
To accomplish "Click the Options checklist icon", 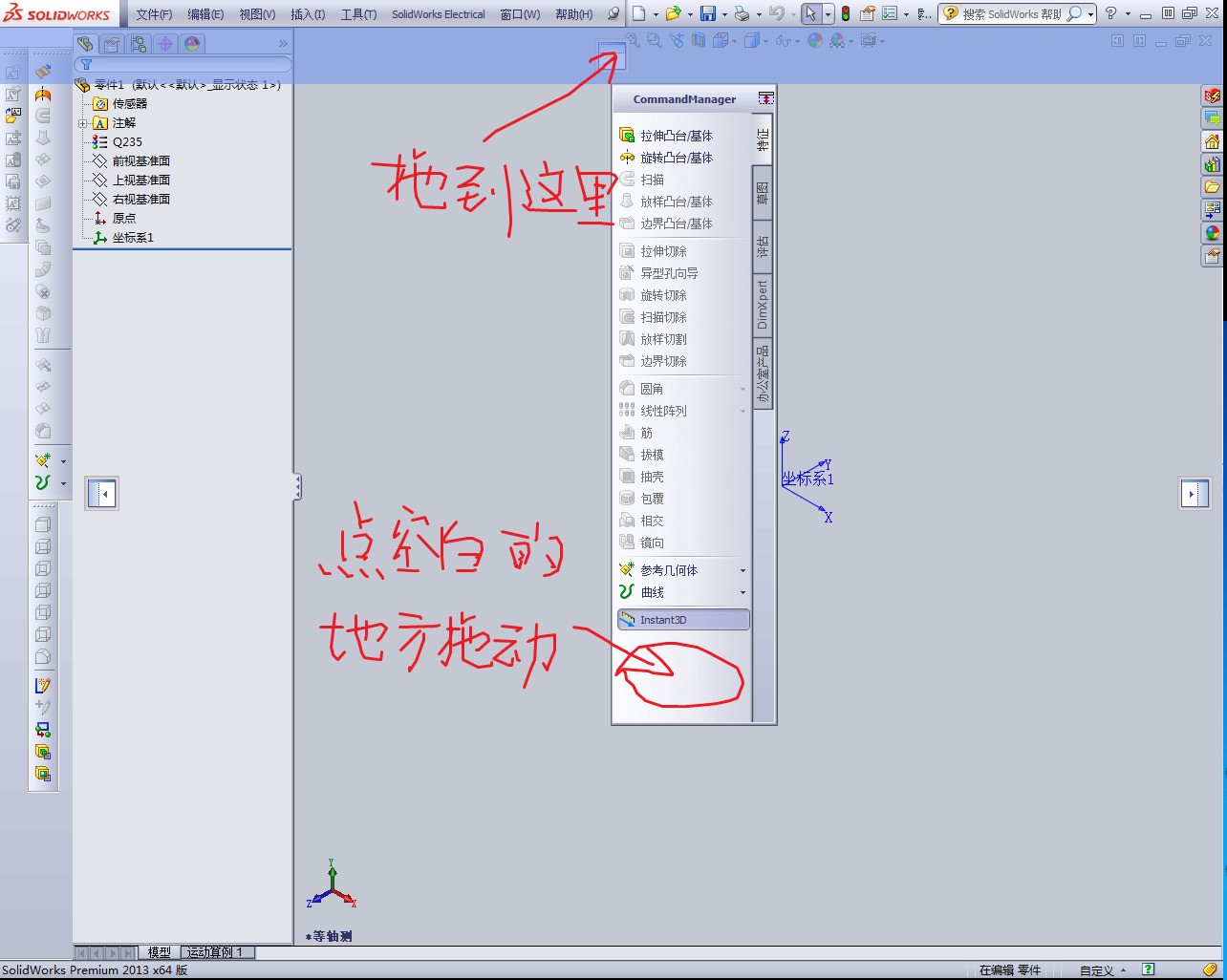I will (890, 13).
